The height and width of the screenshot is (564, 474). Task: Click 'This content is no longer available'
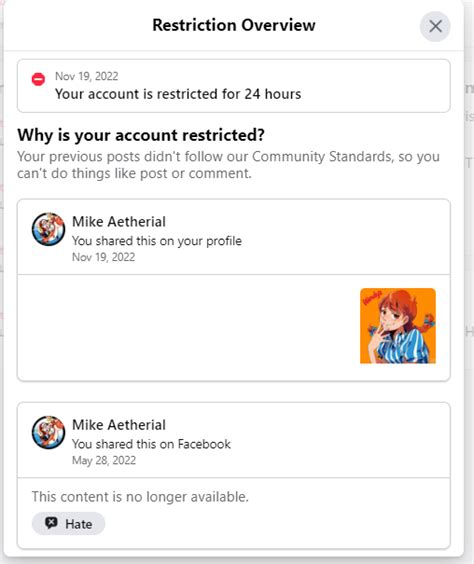click(140, 497)
